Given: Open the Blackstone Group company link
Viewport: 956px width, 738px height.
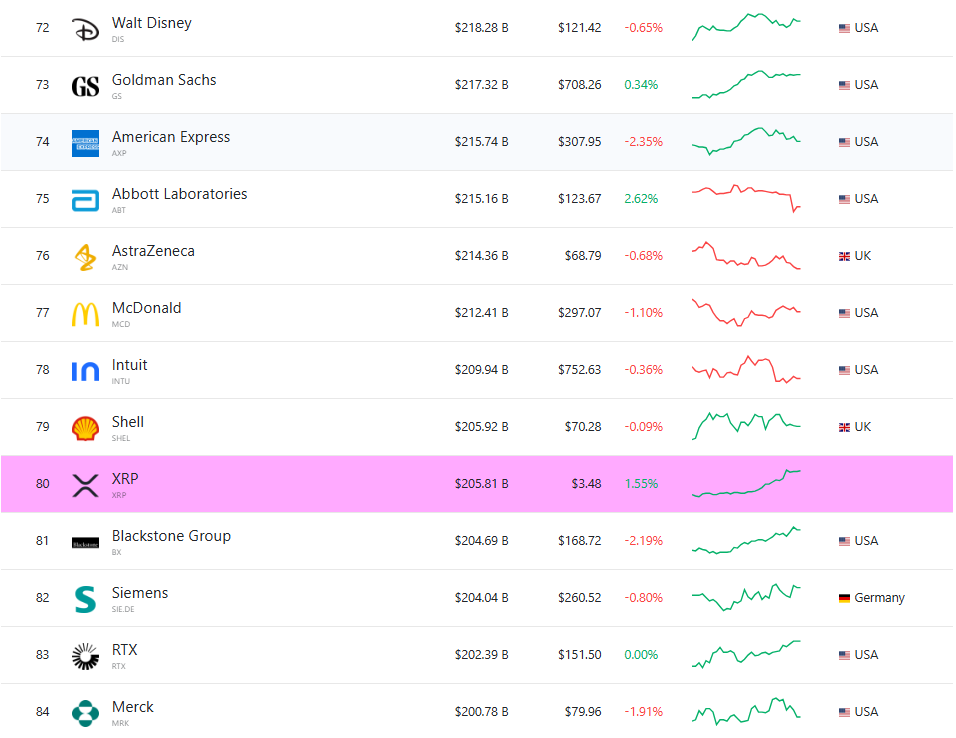Looking at the screenshot, I should pos(171,536).
